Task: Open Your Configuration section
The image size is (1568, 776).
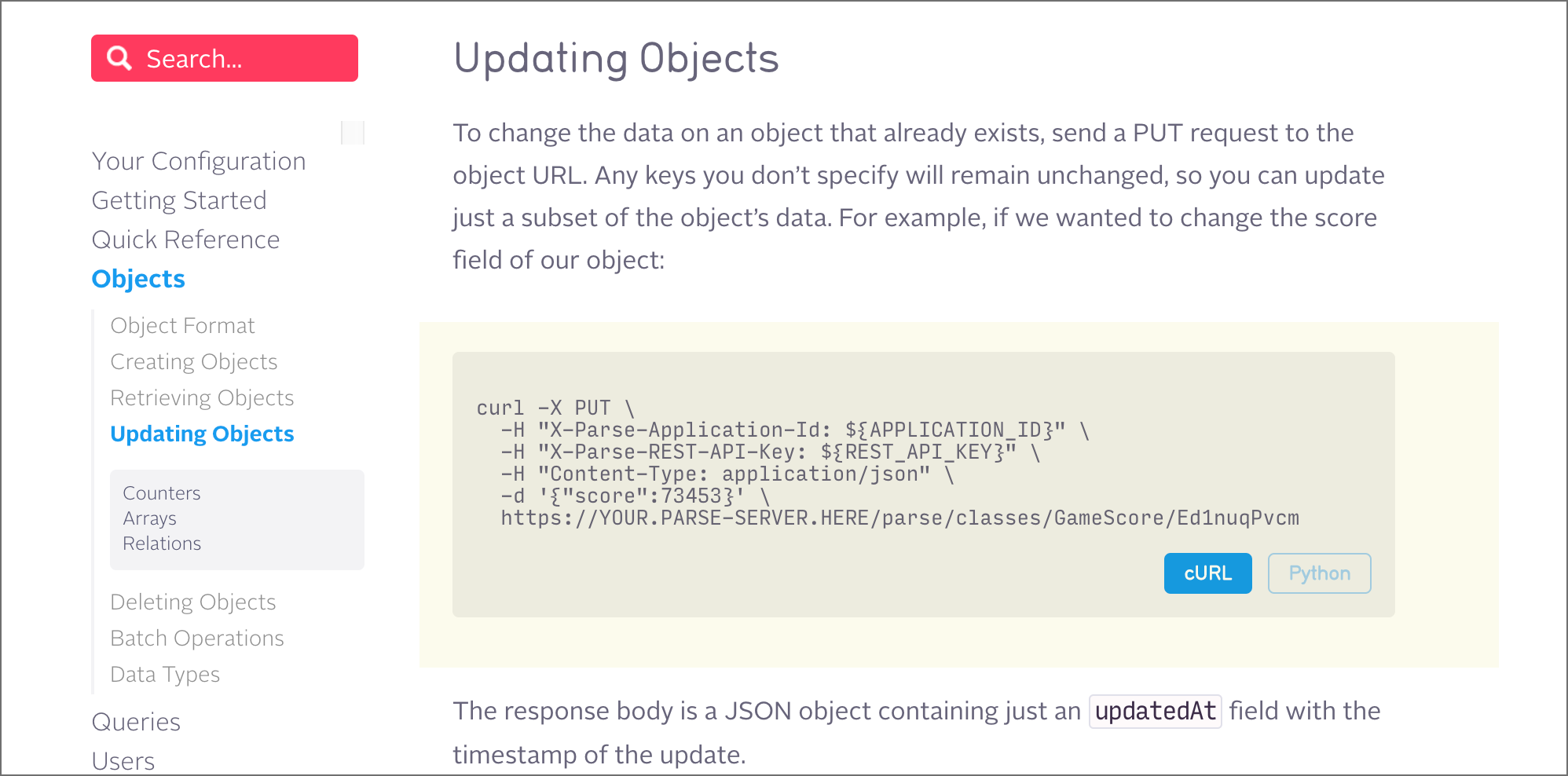Action: pos(199,161)
